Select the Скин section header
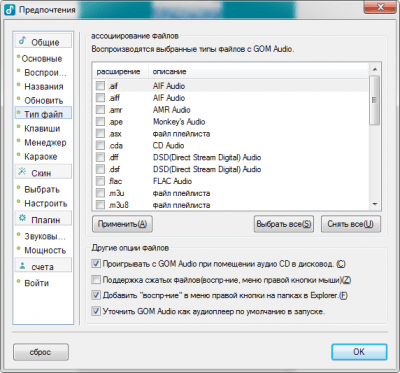This screenshot has height=373, width=400. 43,172
